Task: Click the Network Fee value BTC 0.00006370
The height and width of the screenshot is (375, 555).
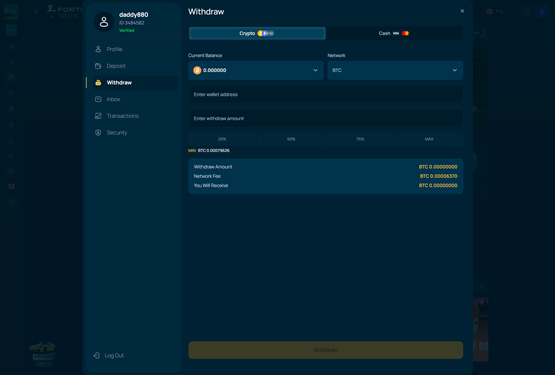Action: pyautogui.click(x=439, y=176)
